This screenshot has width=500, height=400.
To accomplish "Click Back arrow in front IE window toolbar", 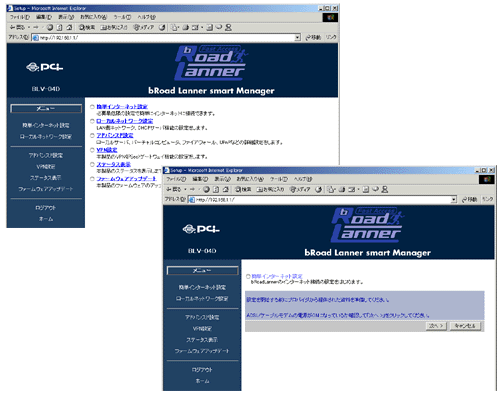I will (169, 189).
